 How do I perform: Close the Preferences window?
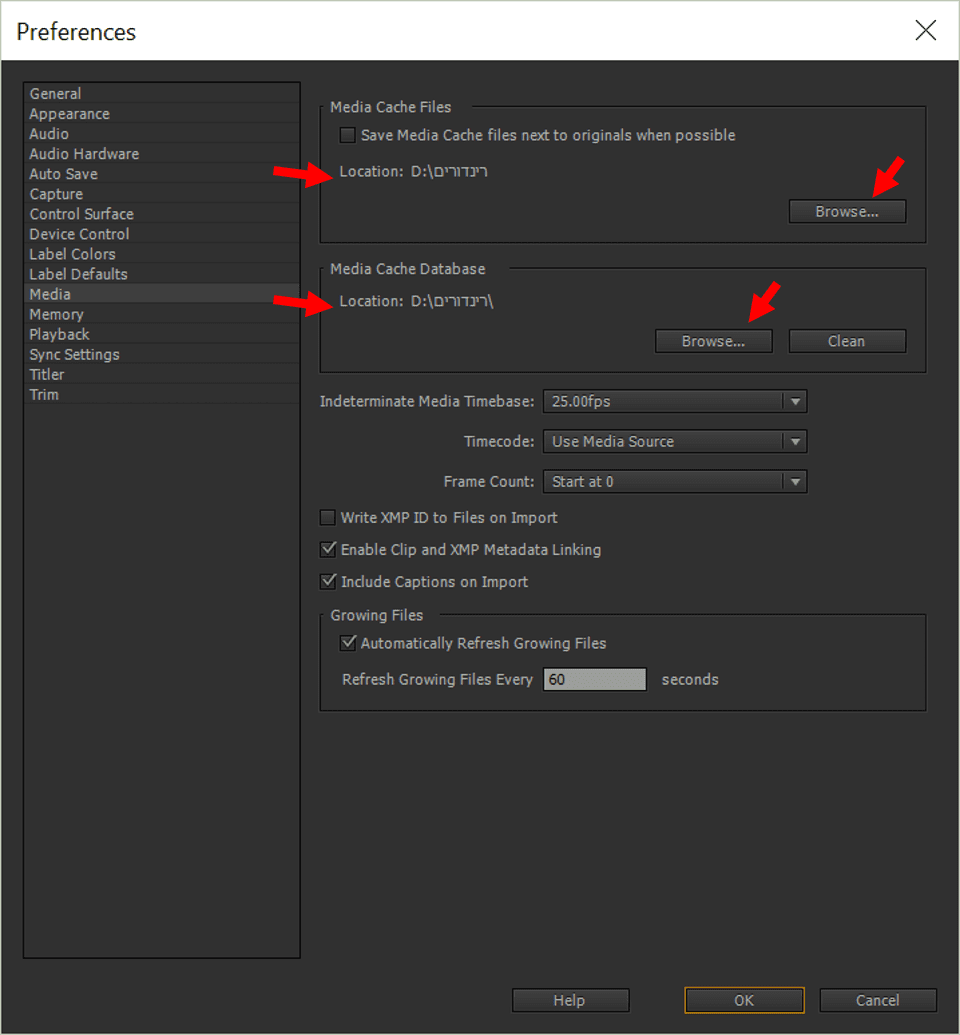tap(926, 30)
